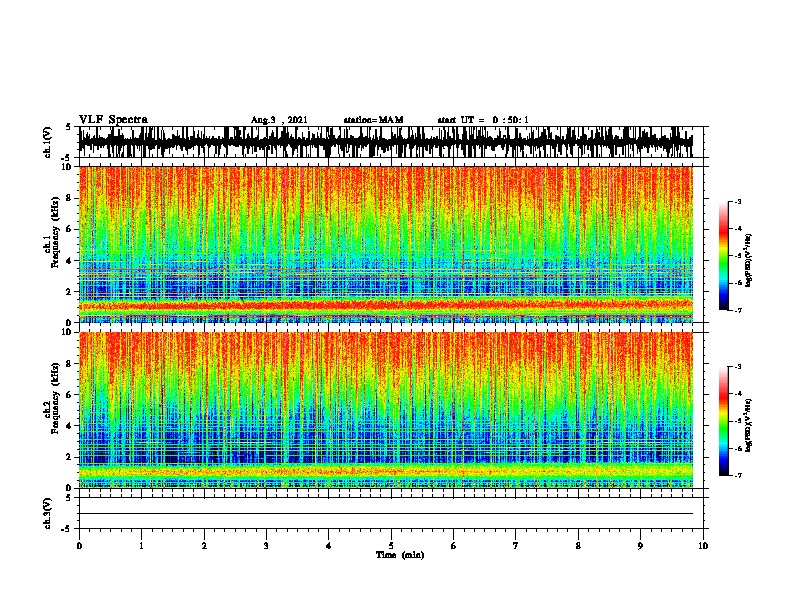Click time axis tick label "2"
Viewport: 792px width, 612px height.
pos(204,546)
